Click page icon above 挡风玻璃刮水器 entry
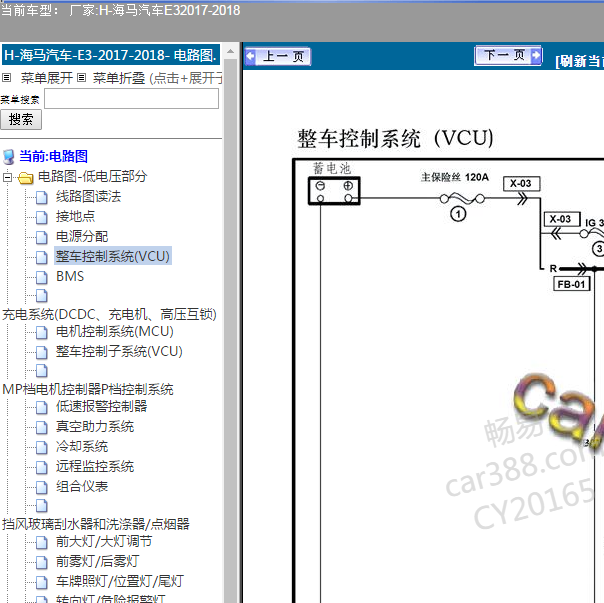Image resolution: width=604 pixels, height=603 pixels. coord(42,506)
